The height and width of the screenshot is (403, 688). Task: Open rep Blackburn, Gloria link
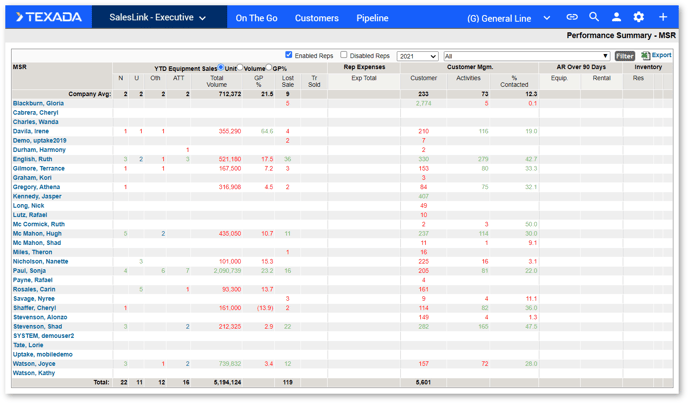(38, 103)
